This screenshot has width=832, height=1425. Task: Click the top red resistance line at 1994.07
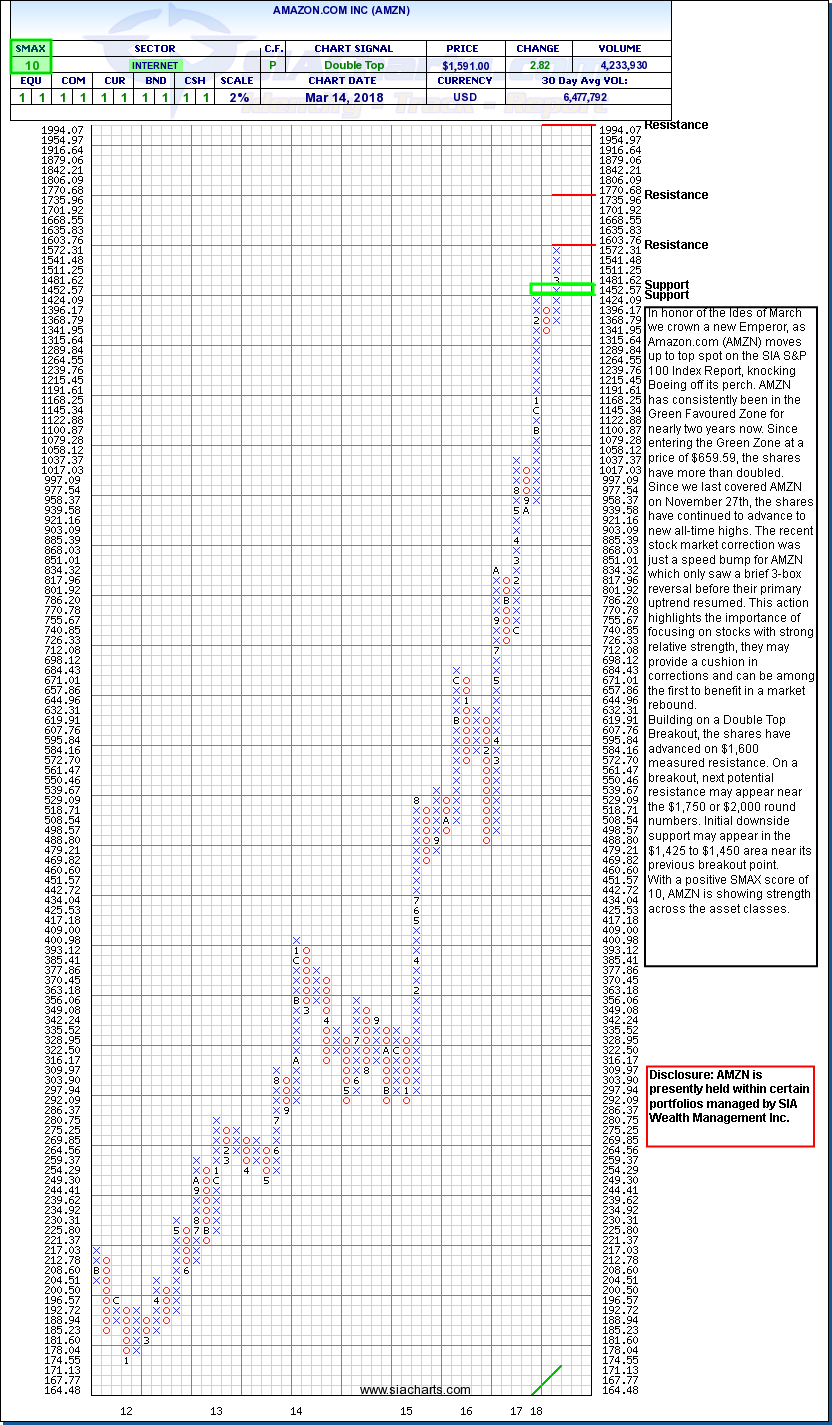point(568,125)
